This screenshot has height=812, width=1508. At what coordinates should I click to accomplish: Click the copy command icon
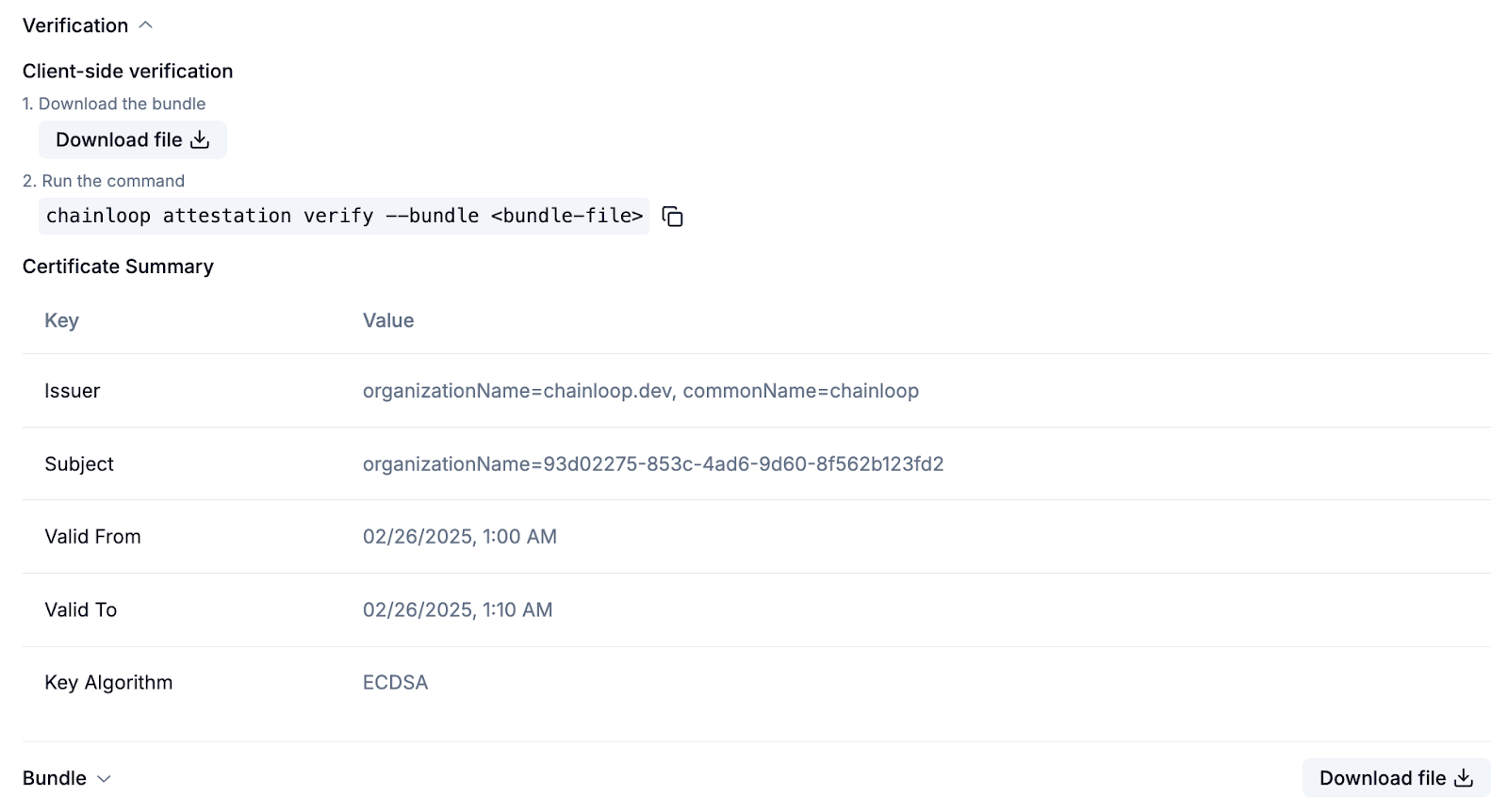click(x=672, y=217)
